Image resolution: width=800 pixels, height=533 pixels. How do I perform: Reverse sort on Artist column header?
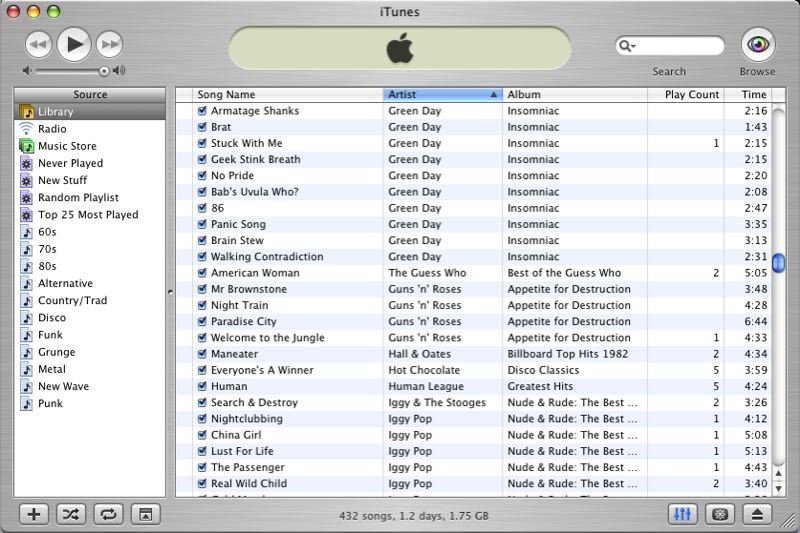coord(443,95)
